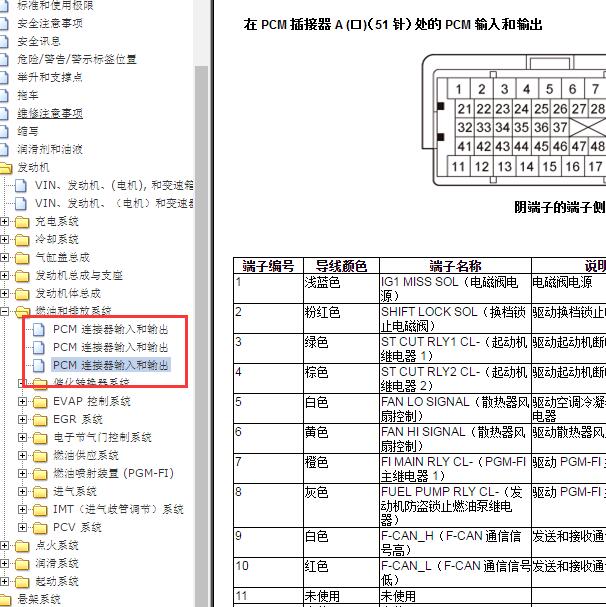Screen dimensions: 606x607
Task: Expand the 起动系统 node
Action: click(x=4, y=581)
